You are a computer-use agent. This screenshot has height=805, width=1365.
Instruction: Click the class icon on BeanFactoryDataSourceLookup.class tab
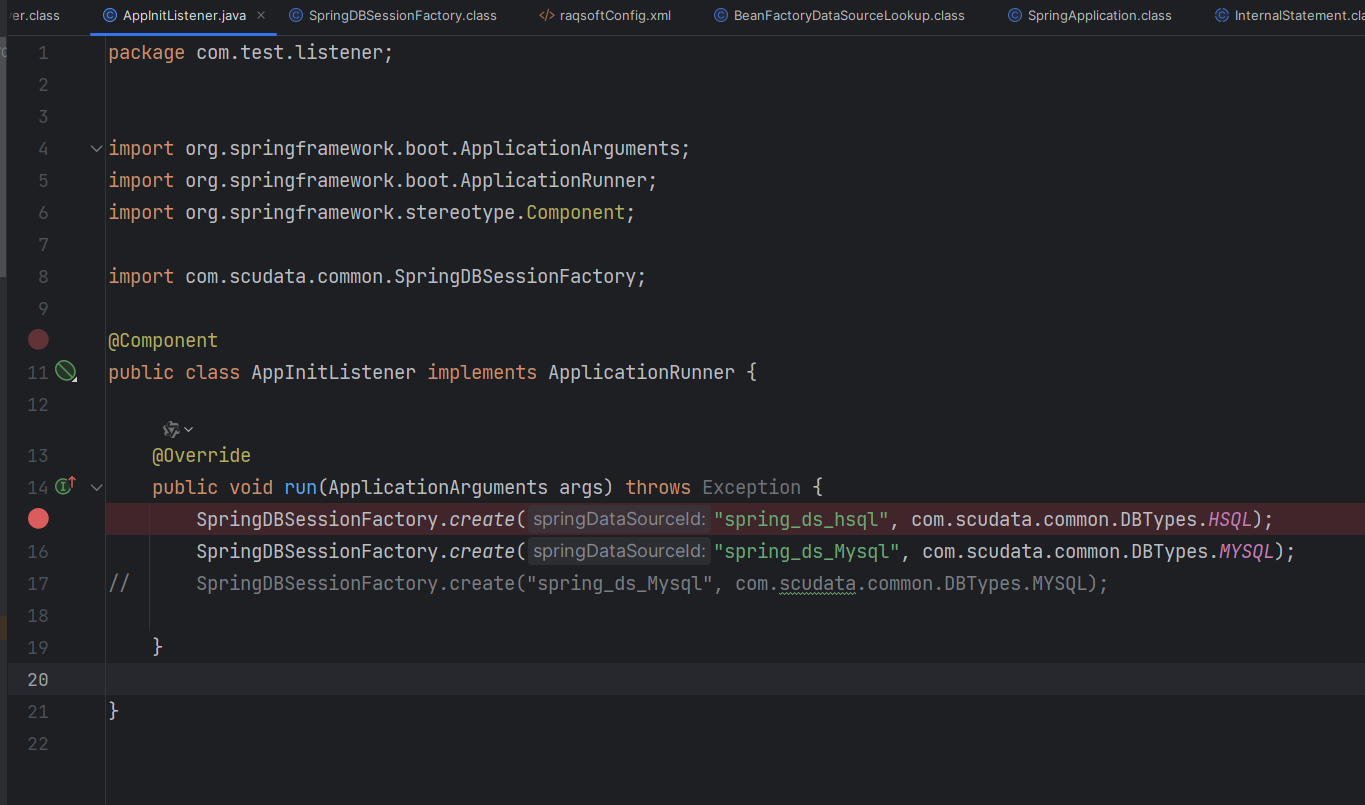point(721,16)
